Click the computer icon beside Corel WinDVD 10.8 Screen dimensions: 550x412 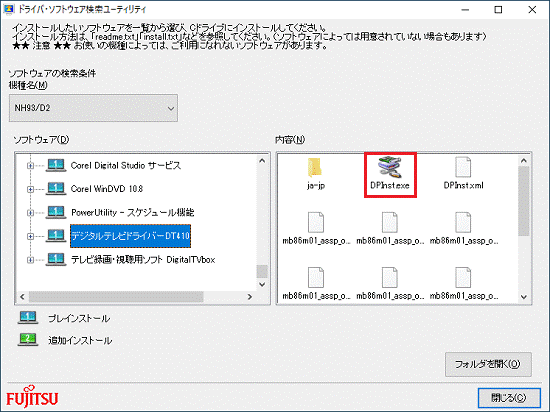coord(56,189)
